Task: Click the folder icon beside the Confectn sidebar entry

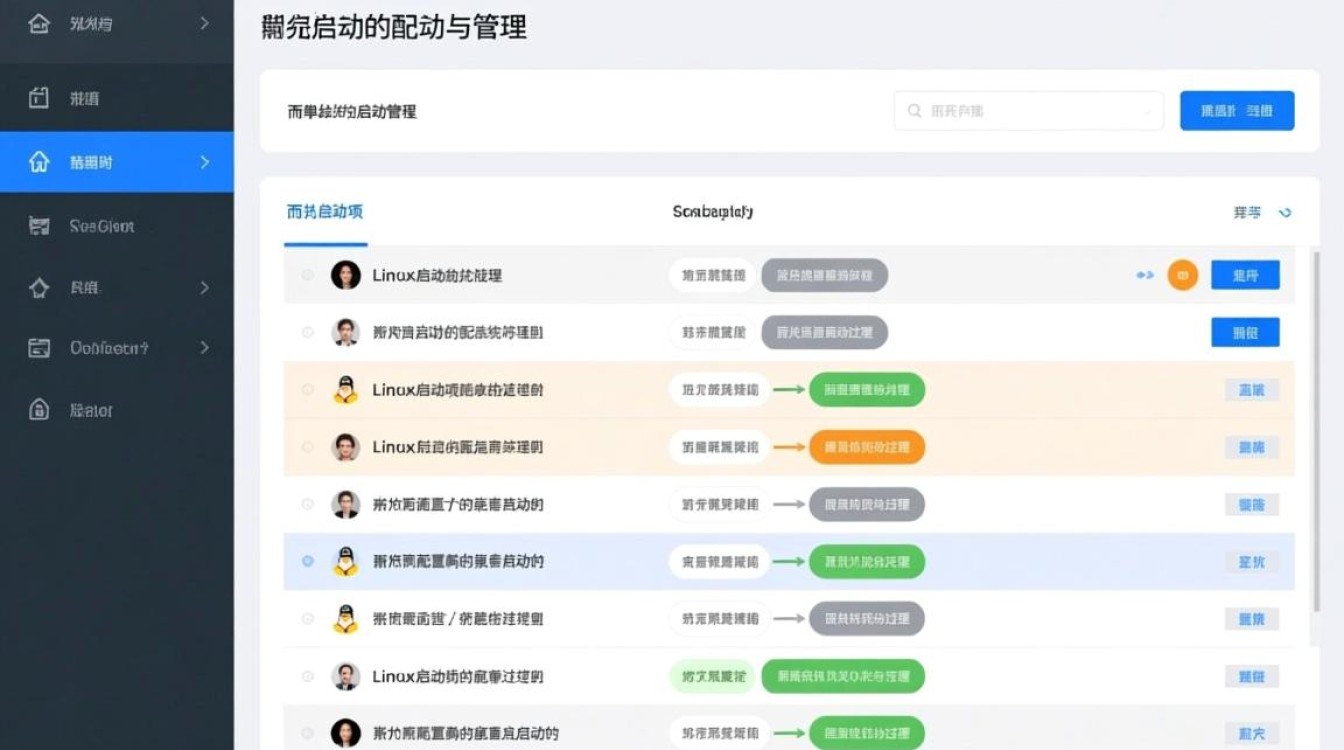Action: (x=37, y=348)
